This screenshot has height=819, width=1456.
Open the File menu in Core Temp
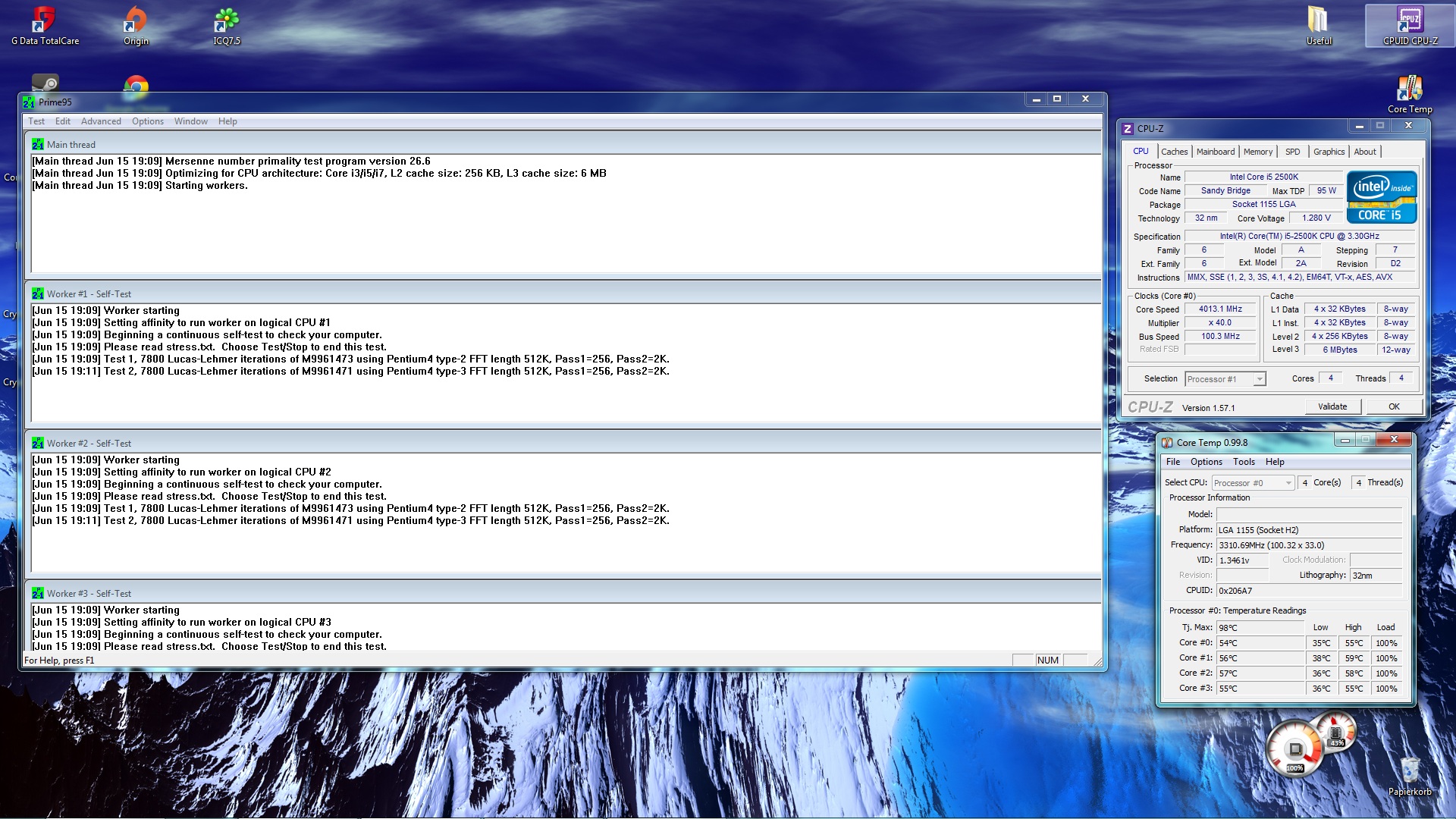1173,462
